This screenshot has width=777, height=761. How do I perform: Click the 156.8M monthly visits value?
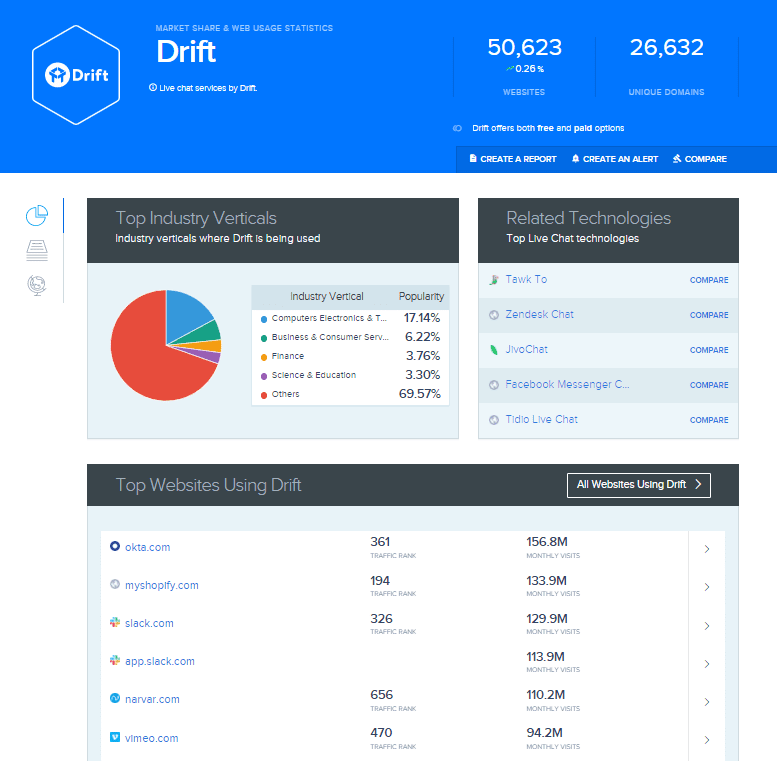[x=547, y=542]
